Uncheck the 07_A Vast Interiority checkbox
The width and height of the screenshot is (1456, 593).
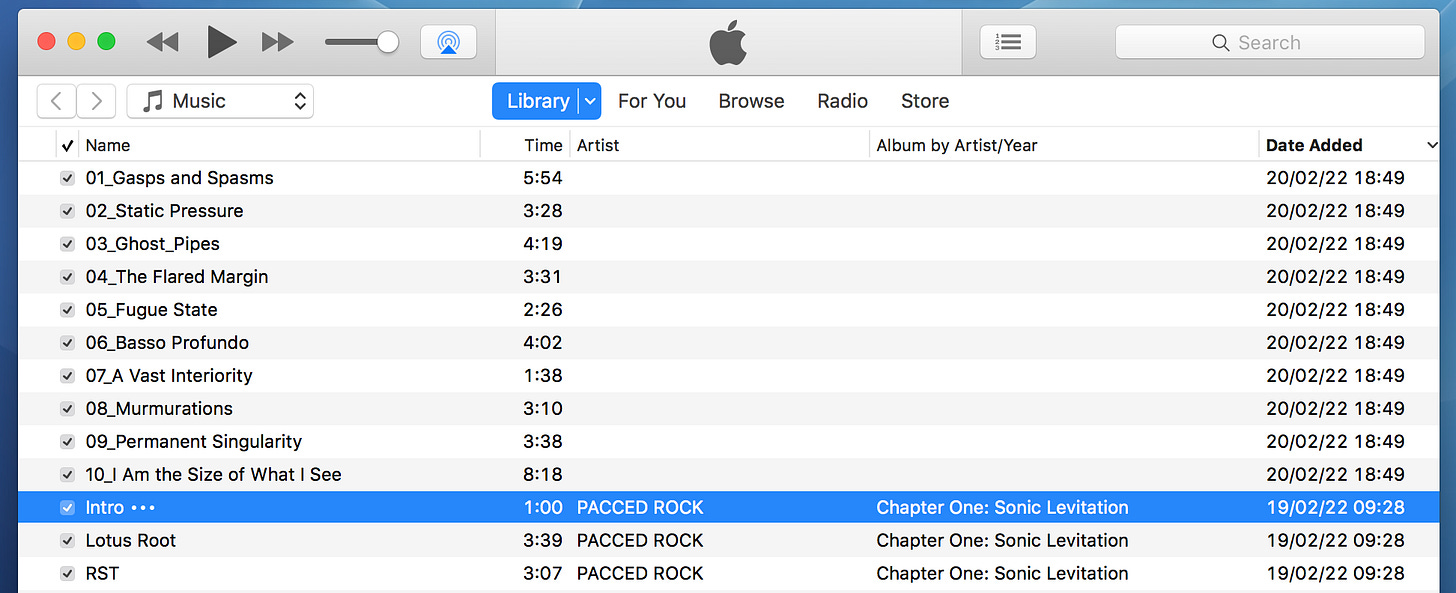(67, 376)
